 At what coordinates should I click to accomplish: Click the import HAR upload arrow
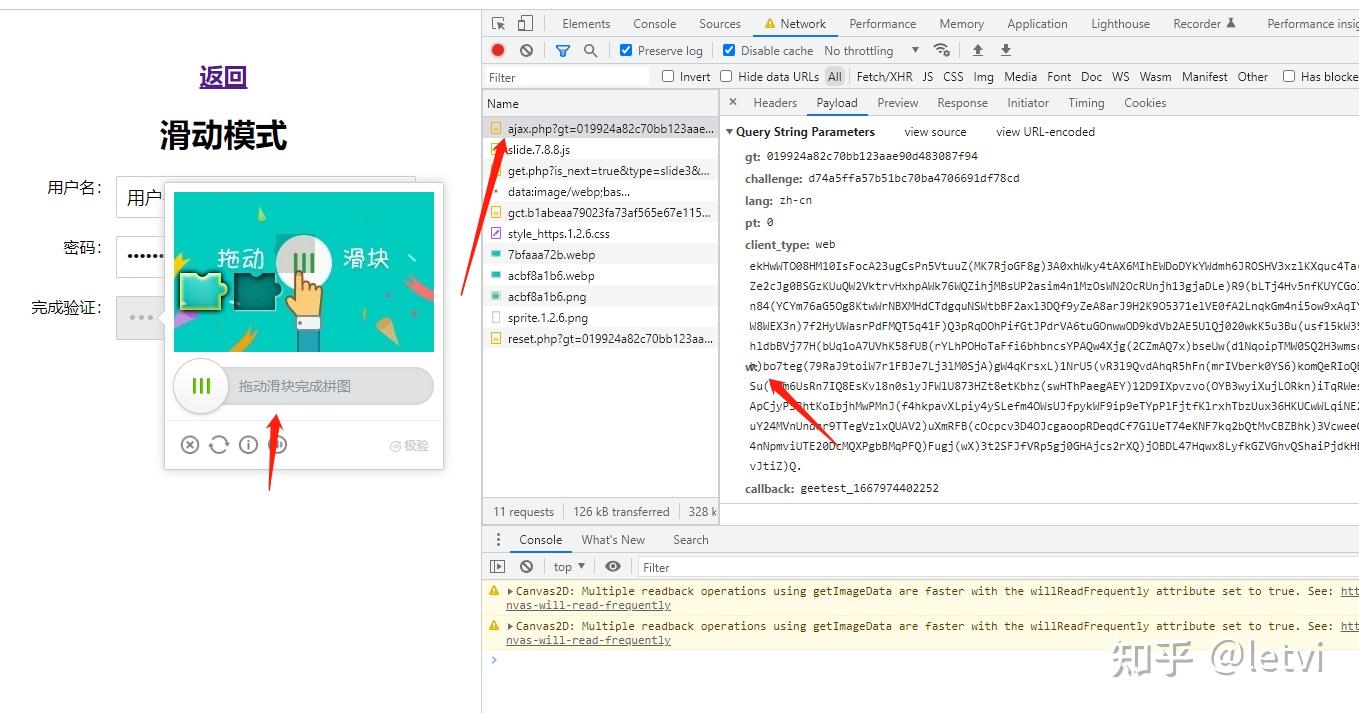click(x=978, y=50)
